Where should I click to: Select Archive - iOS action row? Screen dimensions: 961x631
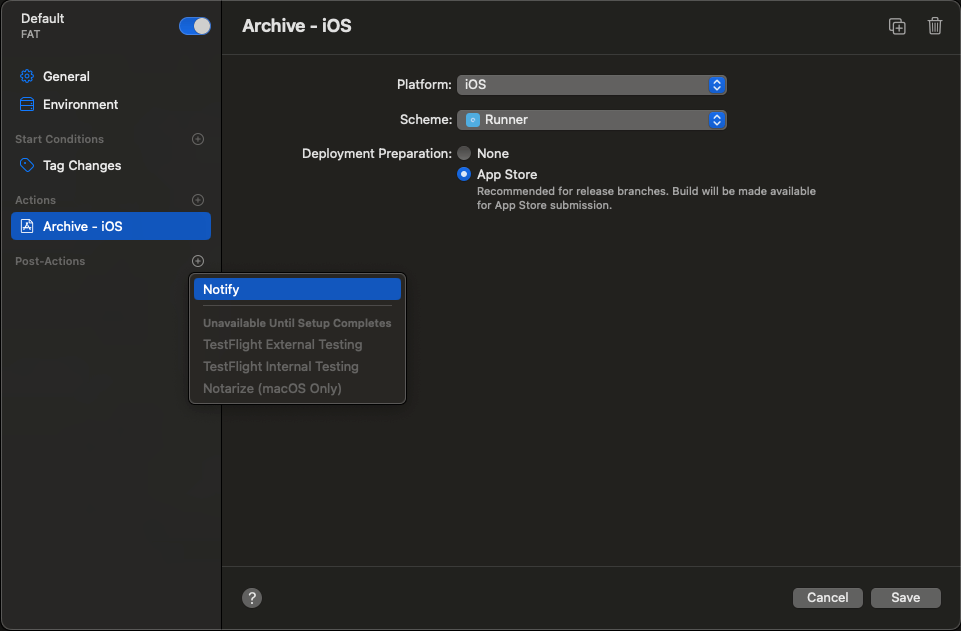click(x=111, y=226)
